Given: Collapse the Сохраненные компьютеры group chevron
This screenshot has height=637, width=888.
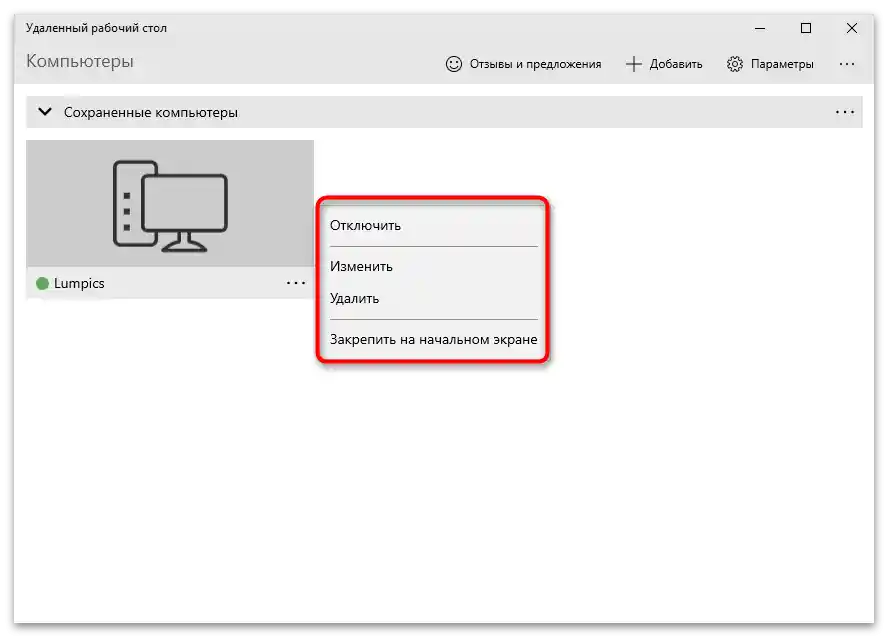Looking at the screenshot, I should click(45, 112).
